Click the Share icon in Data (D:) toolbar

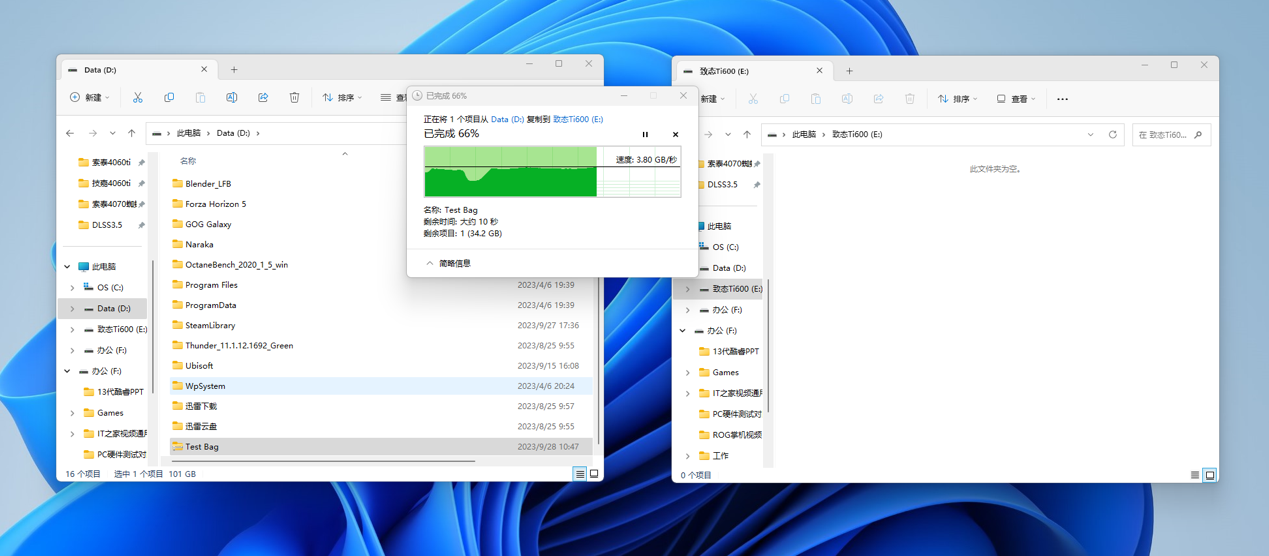(x=263, y=98)
